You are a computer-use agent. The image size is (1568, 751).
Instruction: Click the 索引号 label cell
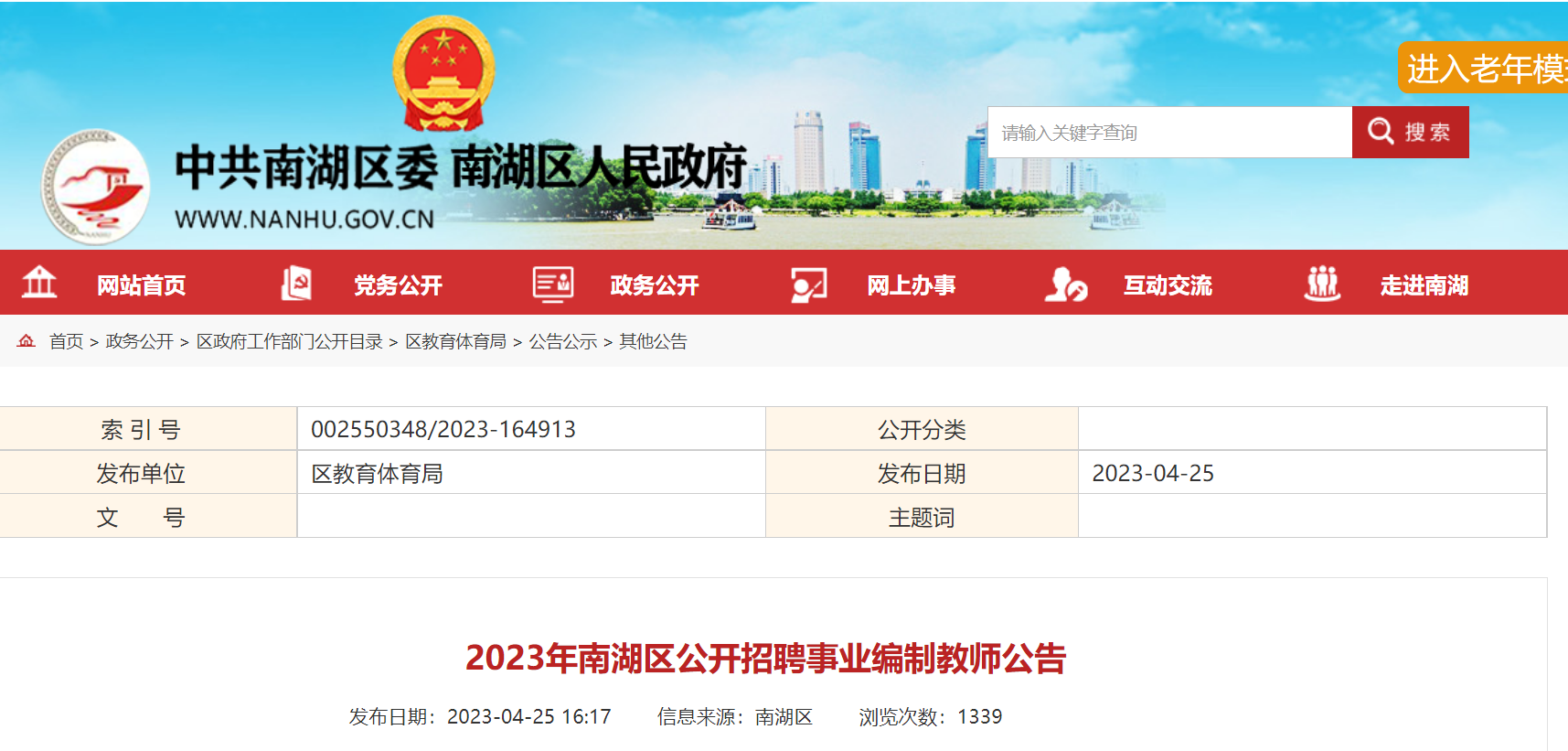(x=148, y=429)
